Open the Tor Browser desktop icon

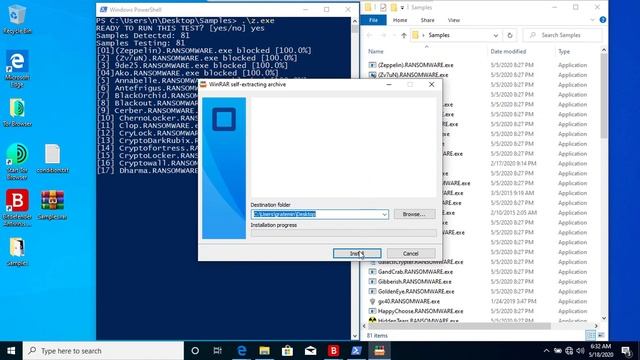(17, 112)
